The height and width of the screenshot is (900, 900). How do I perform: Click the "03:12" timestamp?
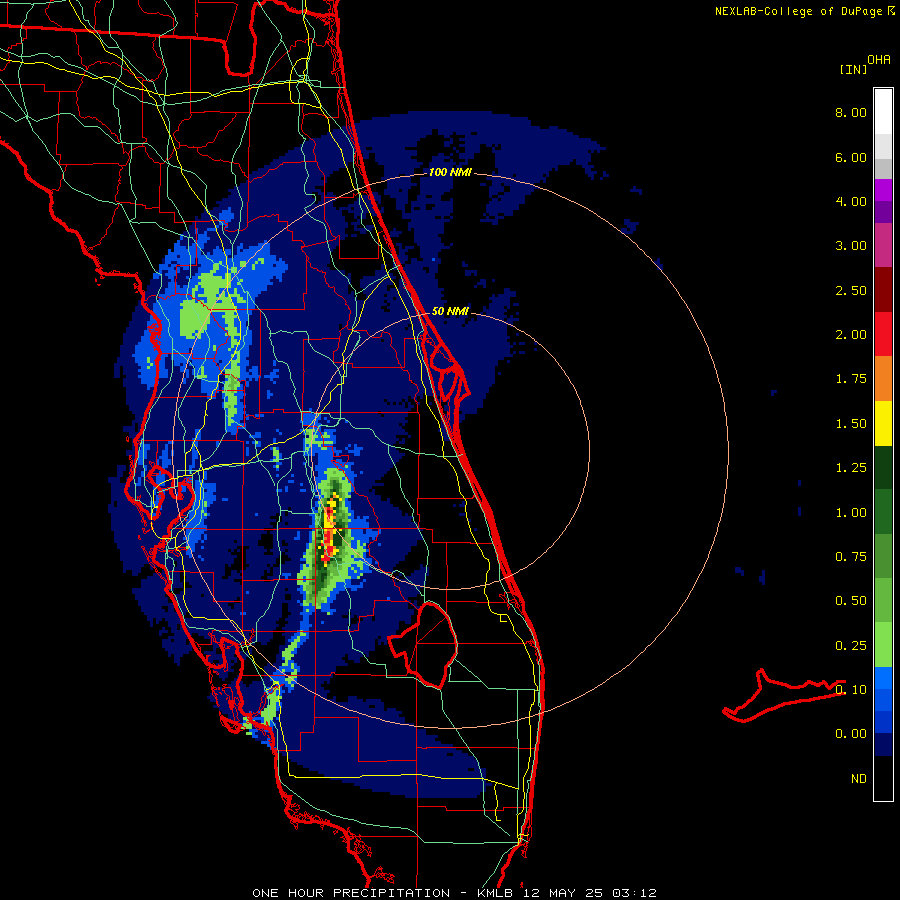[x=634, y=893]
